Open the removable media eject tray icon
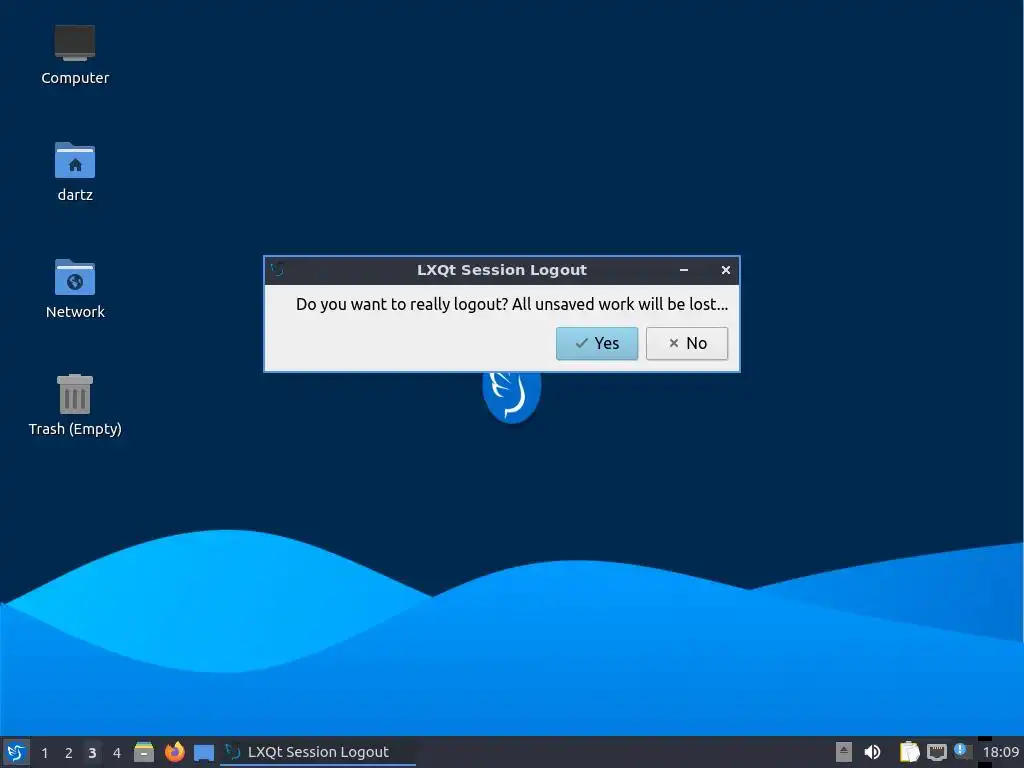 [x=844, y=752]
